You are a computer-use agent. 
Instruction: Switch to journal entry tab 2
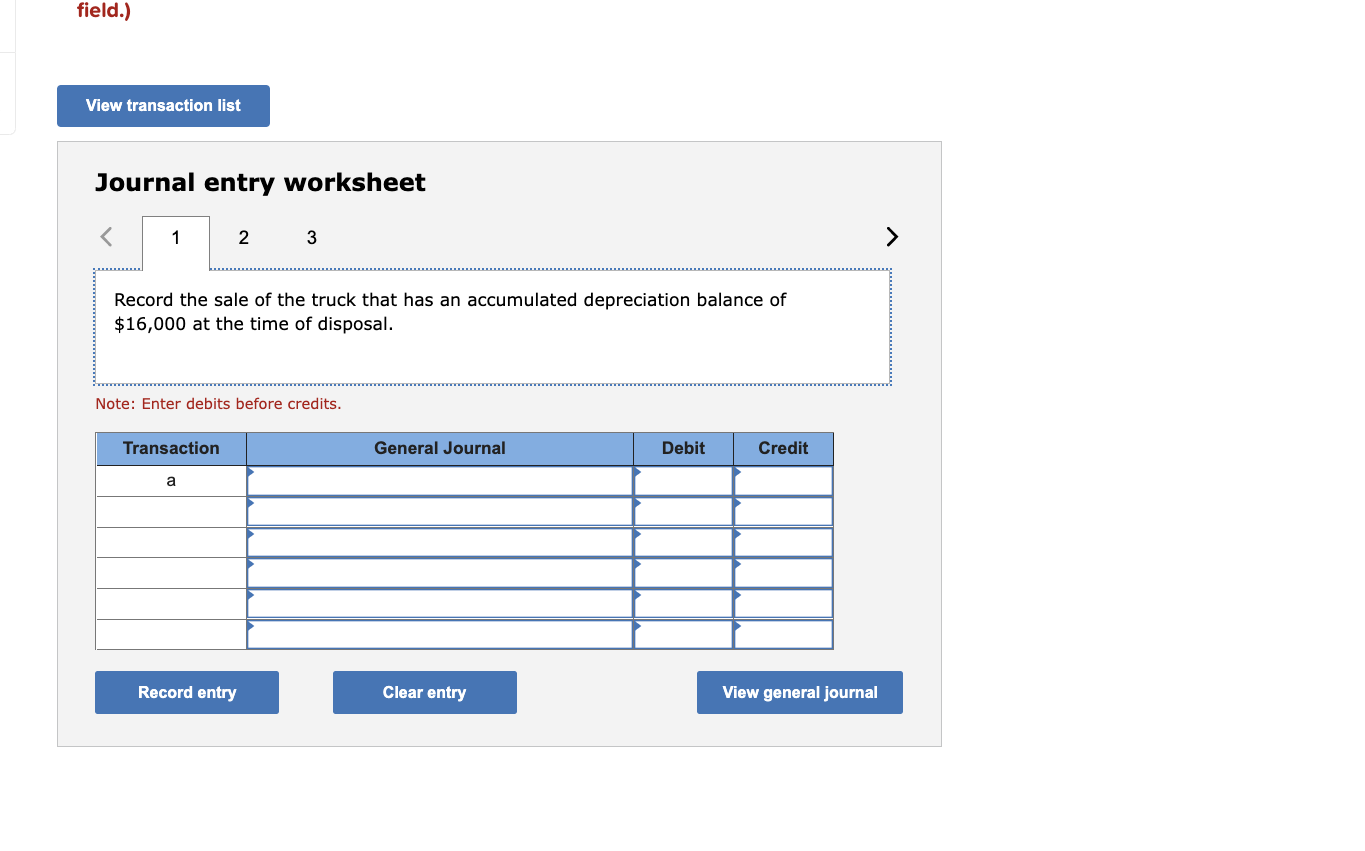click(x=243, y=238)
